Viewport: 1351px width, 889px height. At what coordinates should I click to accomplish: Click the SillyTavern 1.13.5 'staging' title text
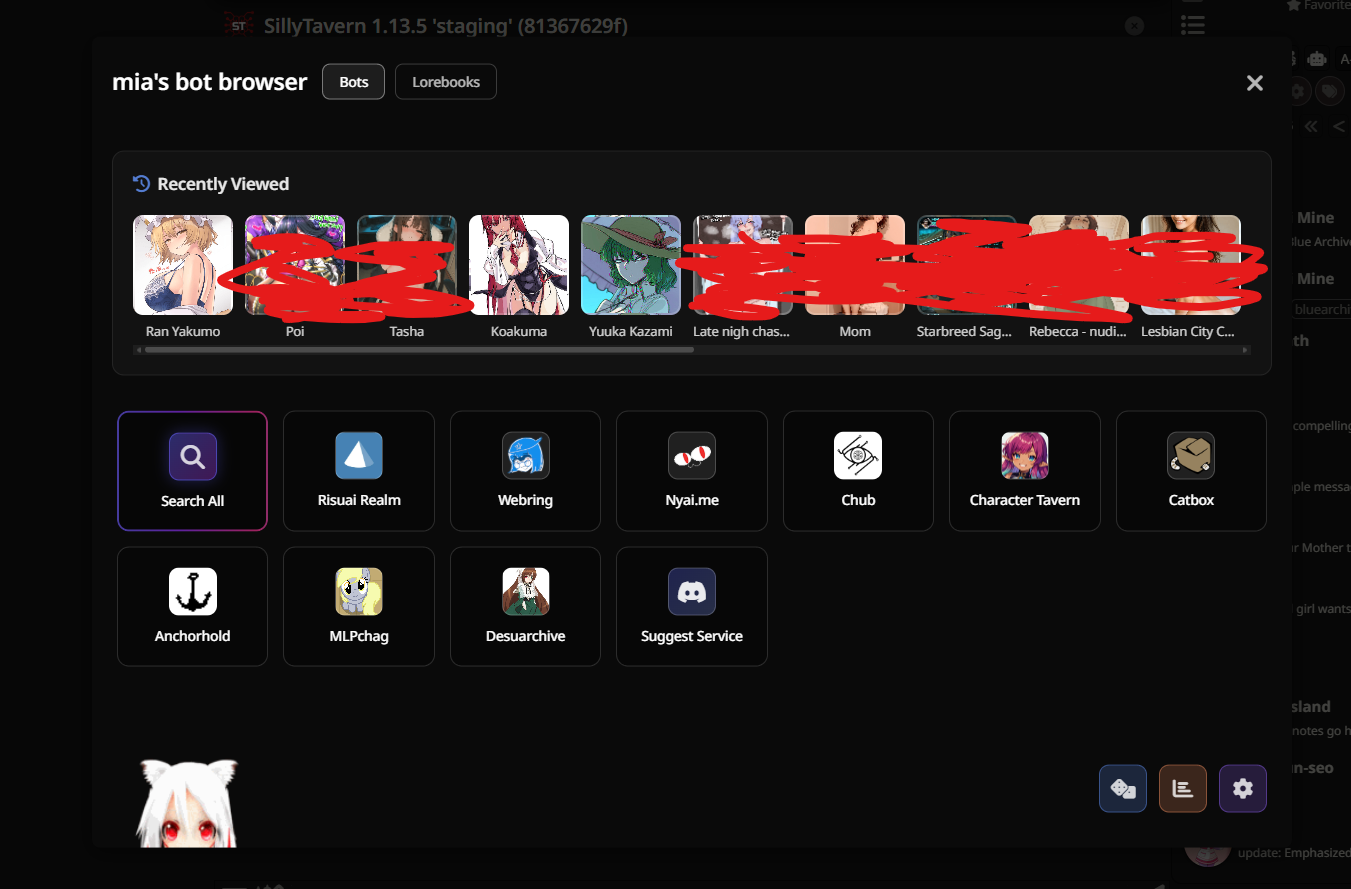tap(446, 26)
